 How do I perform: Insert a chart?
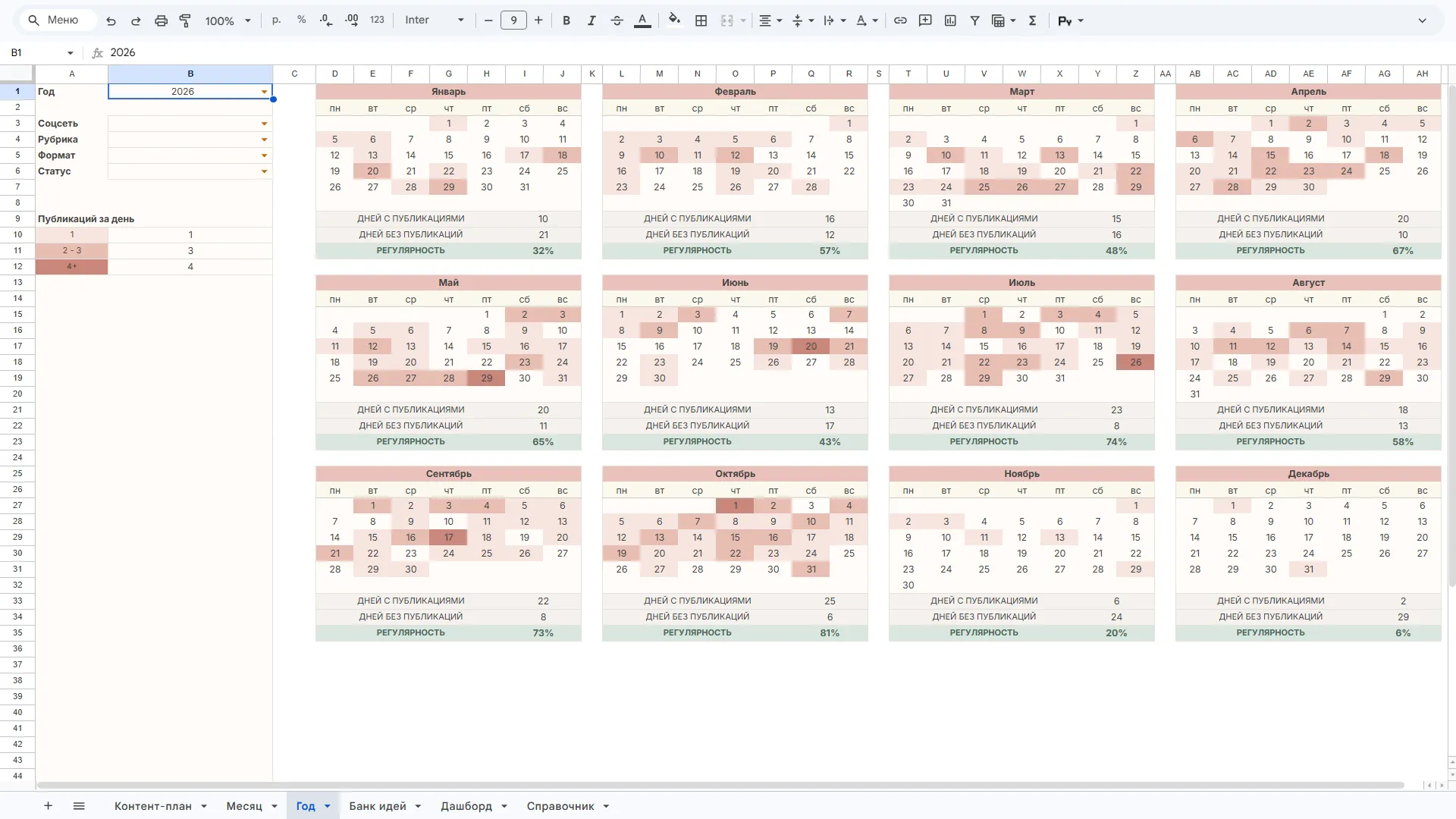pos(950,20)
